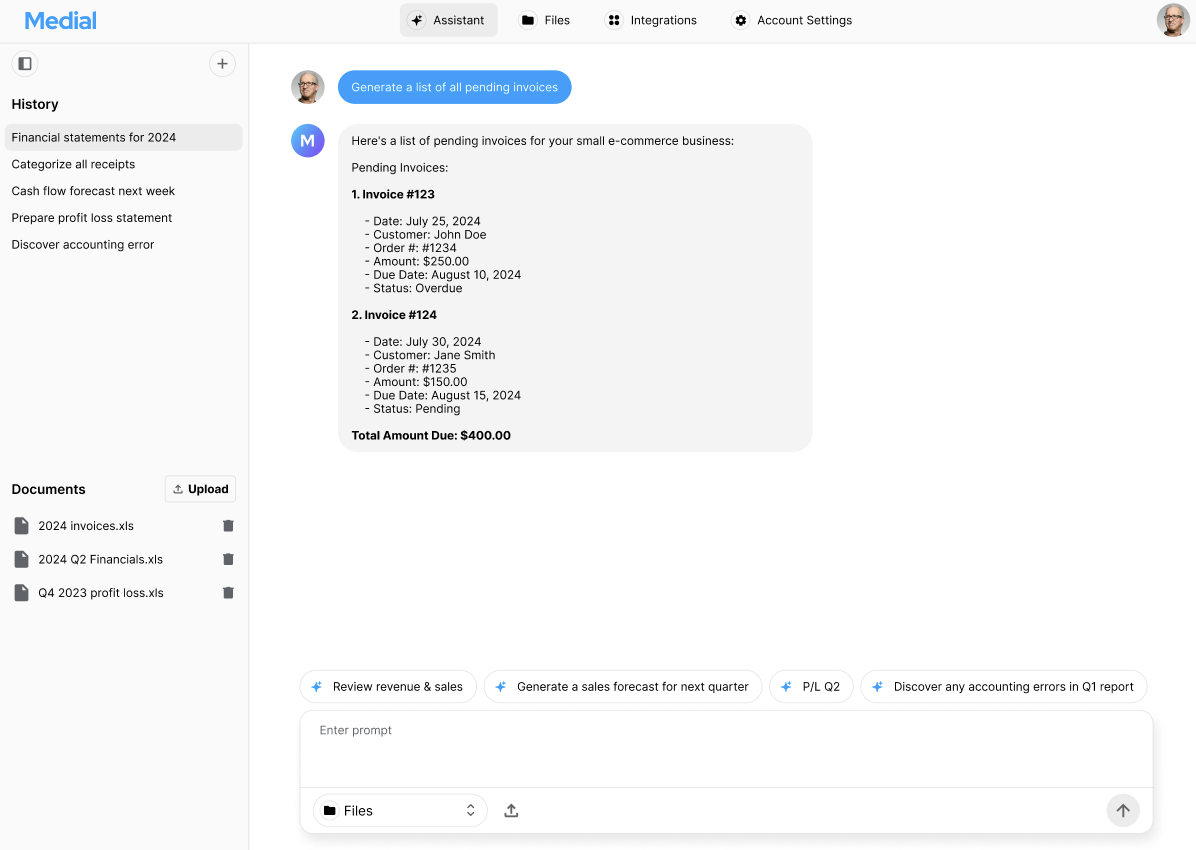Click the upload icon beside Files dropdown

511,811
